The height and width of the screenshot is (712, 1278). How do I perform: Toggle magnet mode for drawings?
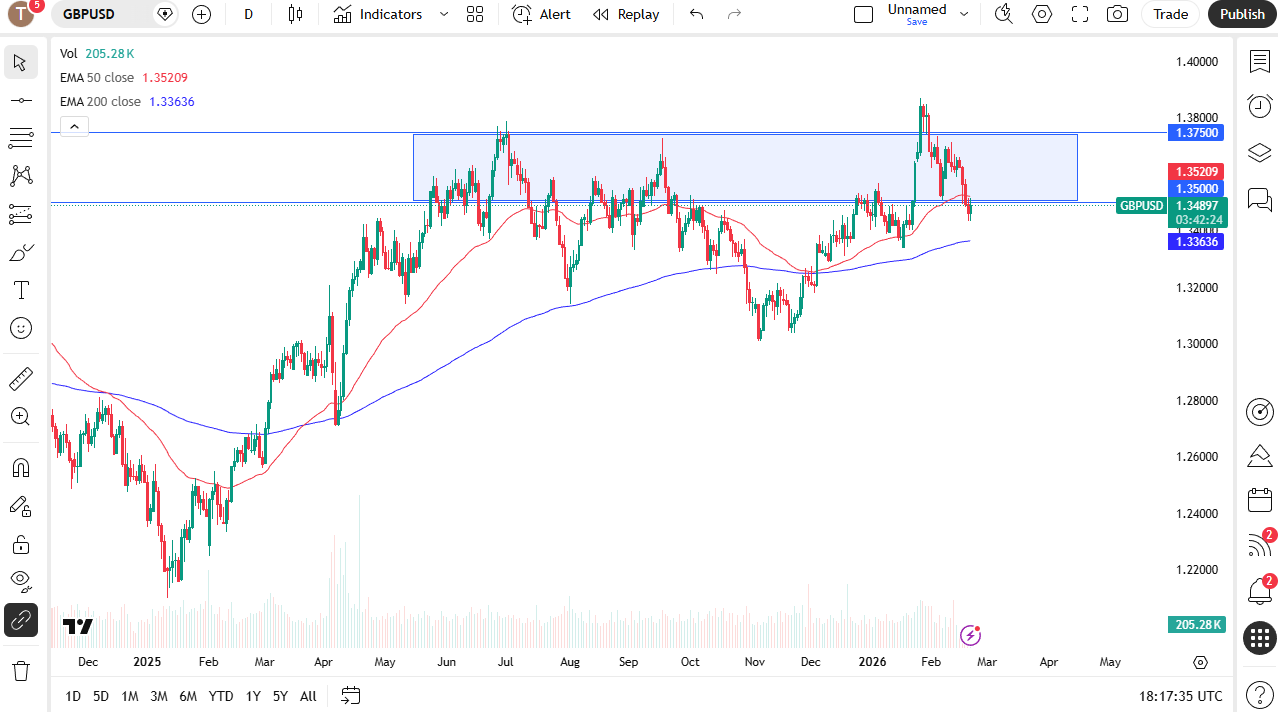click(20, 468)
